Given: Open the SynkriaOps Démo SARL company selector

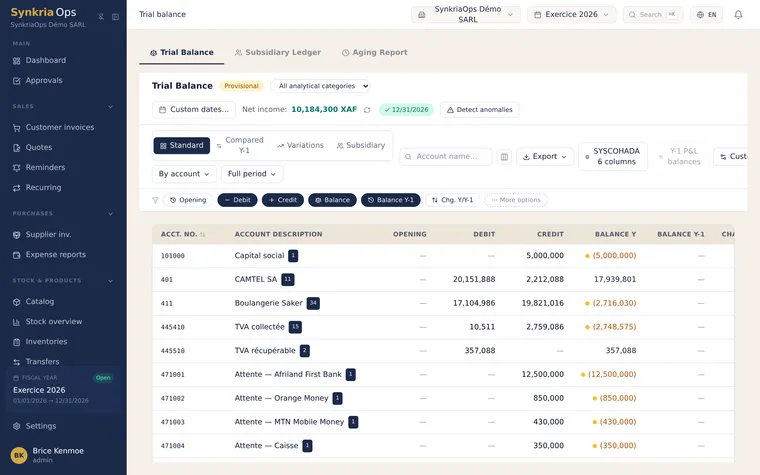Looking at the screenshot, I should point(466,15).
